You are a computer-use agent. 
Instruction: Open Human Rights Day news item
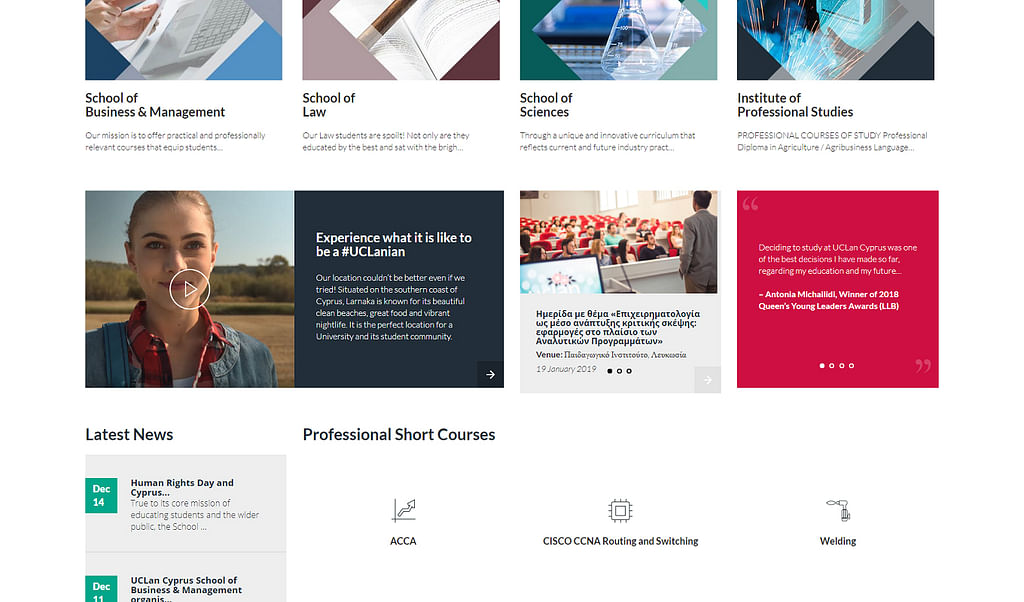(182, 488)
